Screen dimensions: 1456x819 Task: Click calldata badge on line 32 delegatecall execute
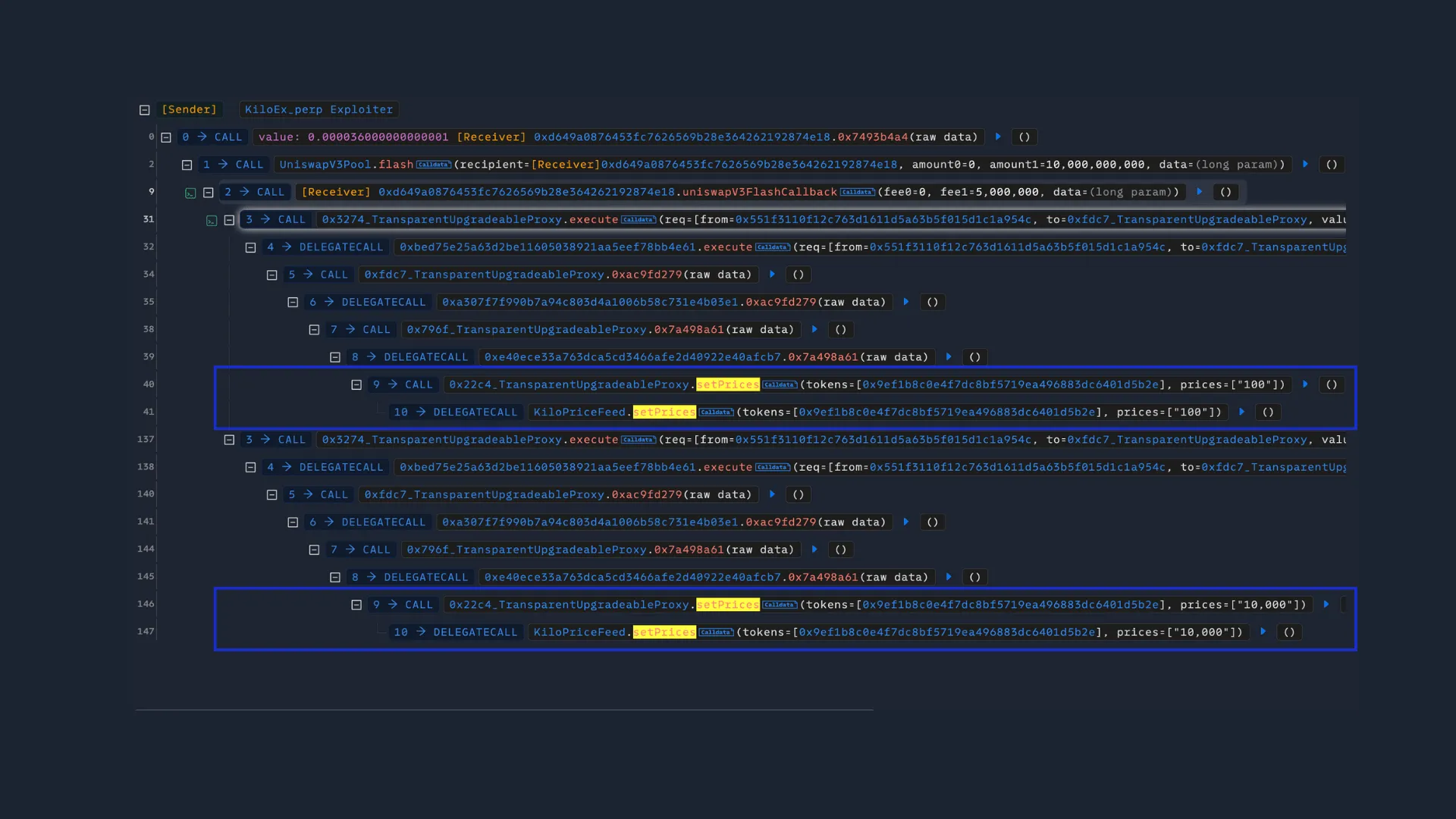coord(773,247)
